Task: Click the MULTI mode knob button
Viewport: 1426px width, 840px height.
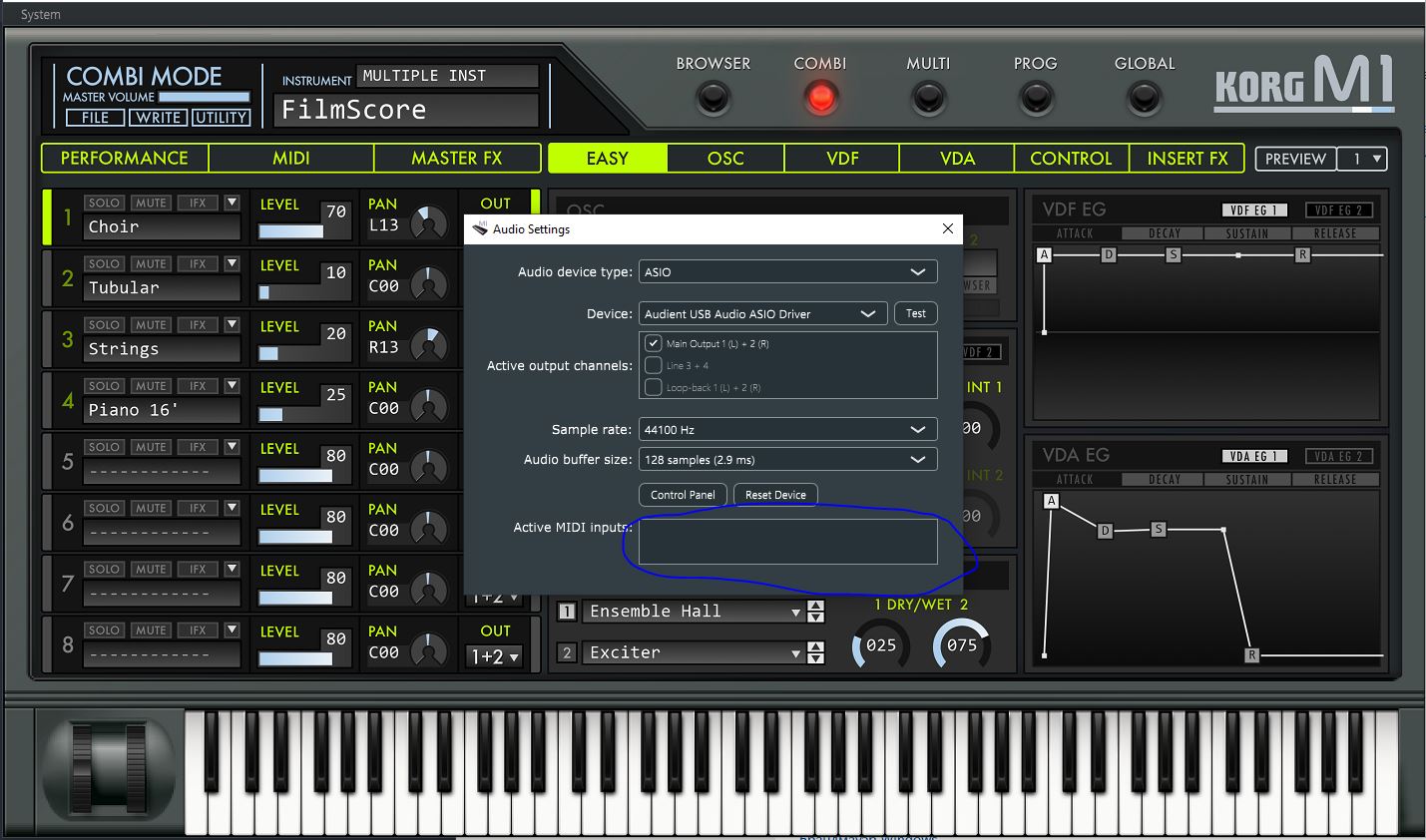Action: 928,98
